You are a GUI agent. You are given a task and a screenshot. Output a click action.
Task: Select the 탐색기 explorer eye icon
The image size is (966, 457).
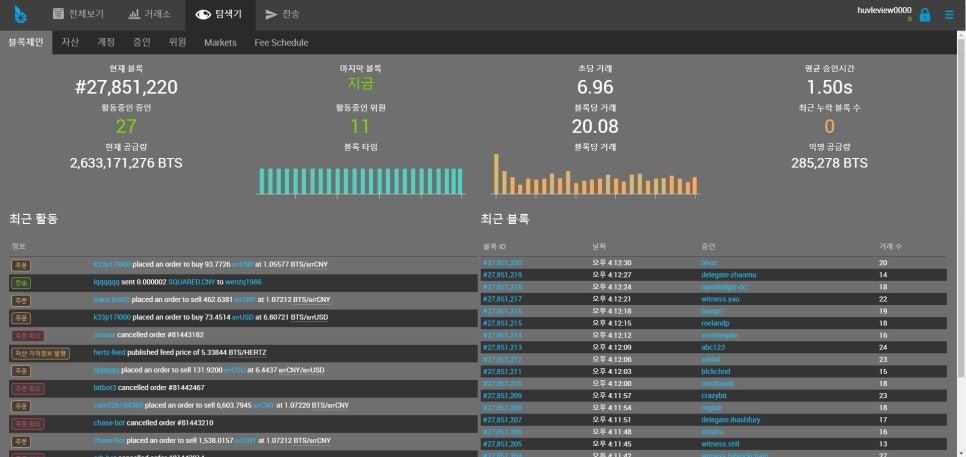(x=204, y=14)
